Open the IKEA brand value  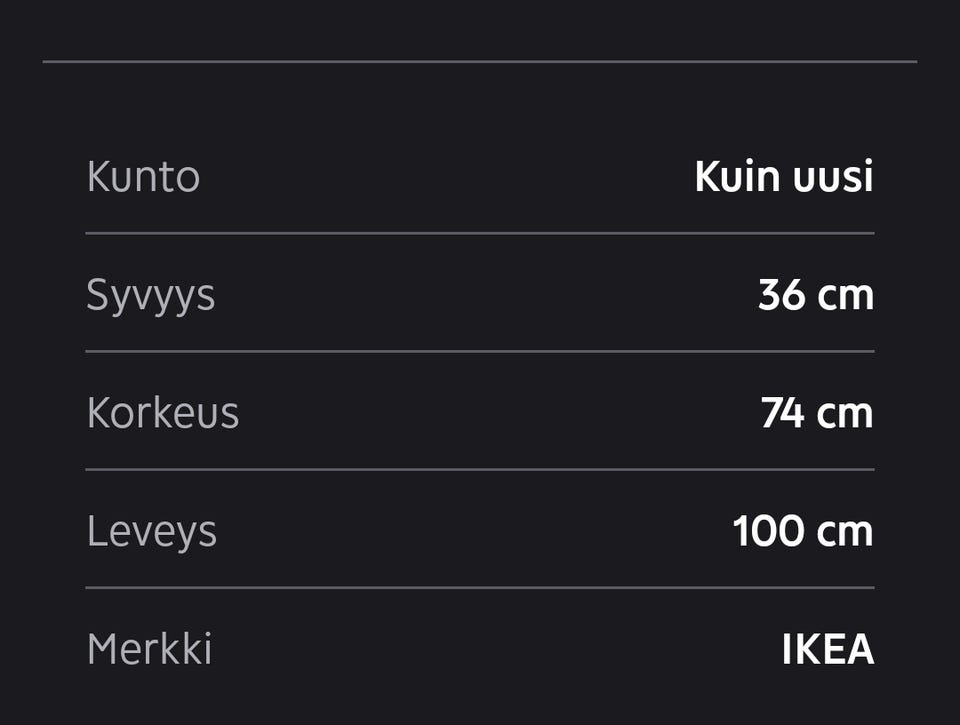[x=828, y=649]
